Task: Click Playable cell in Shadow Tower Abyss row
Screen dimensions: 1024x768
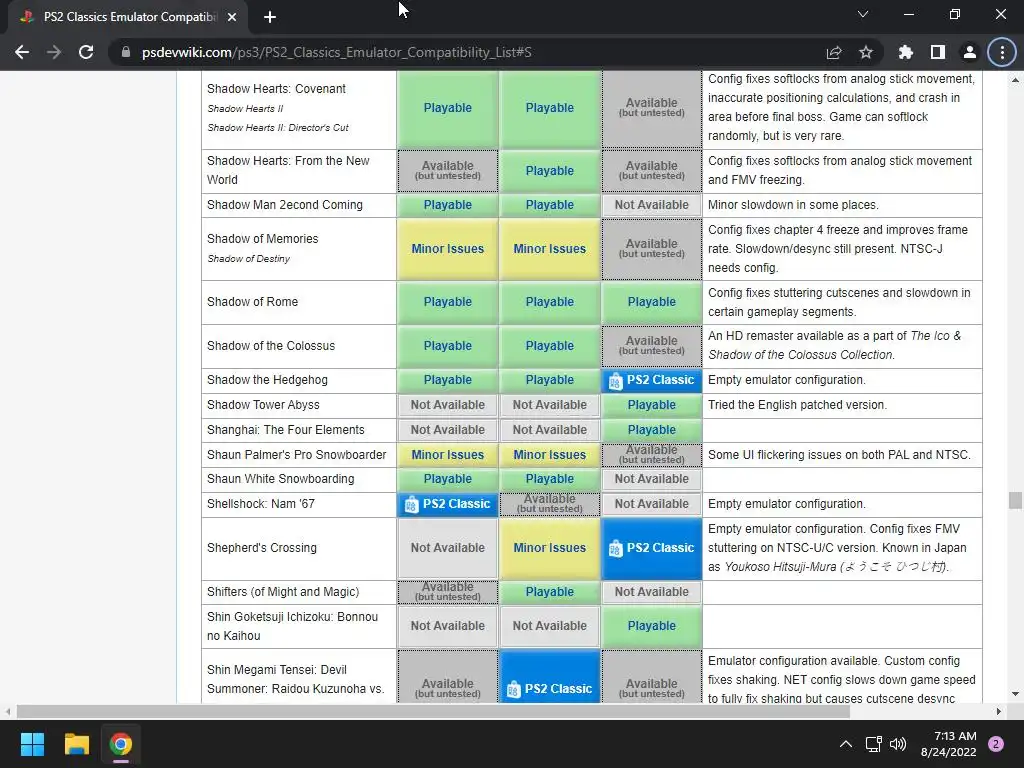Action: (x=652, y=405)
